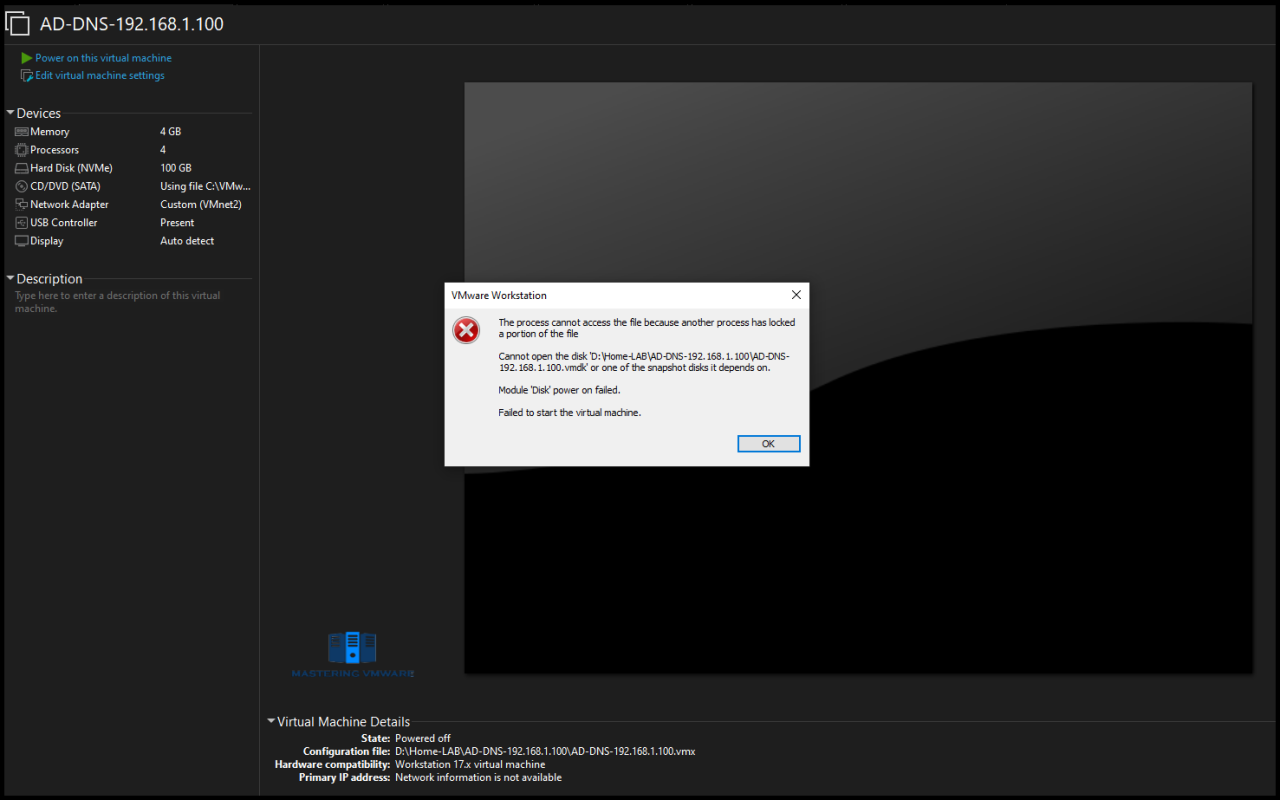The height and width of the screenshot is (800, 1280).
Task: Click the red error icon in dialog
Action: (x=466, y=330)
